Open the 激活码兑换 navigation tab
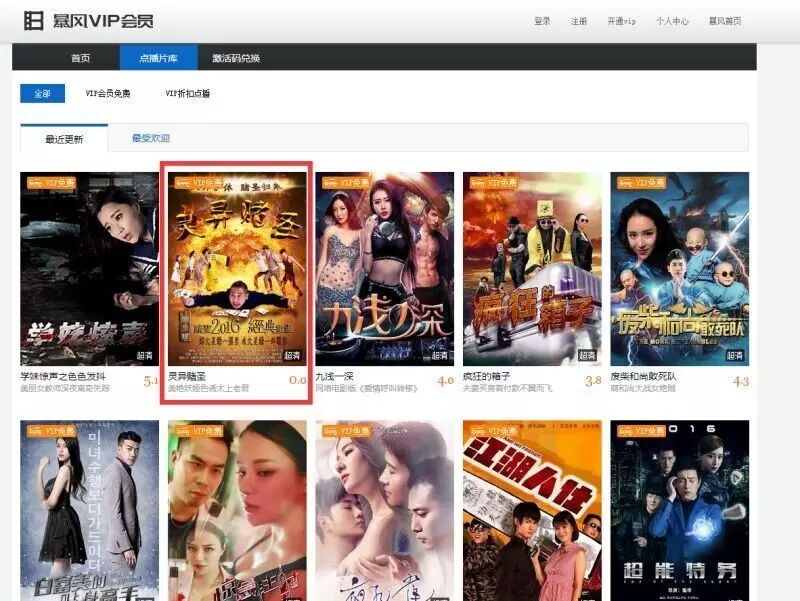 coord(236,58)
